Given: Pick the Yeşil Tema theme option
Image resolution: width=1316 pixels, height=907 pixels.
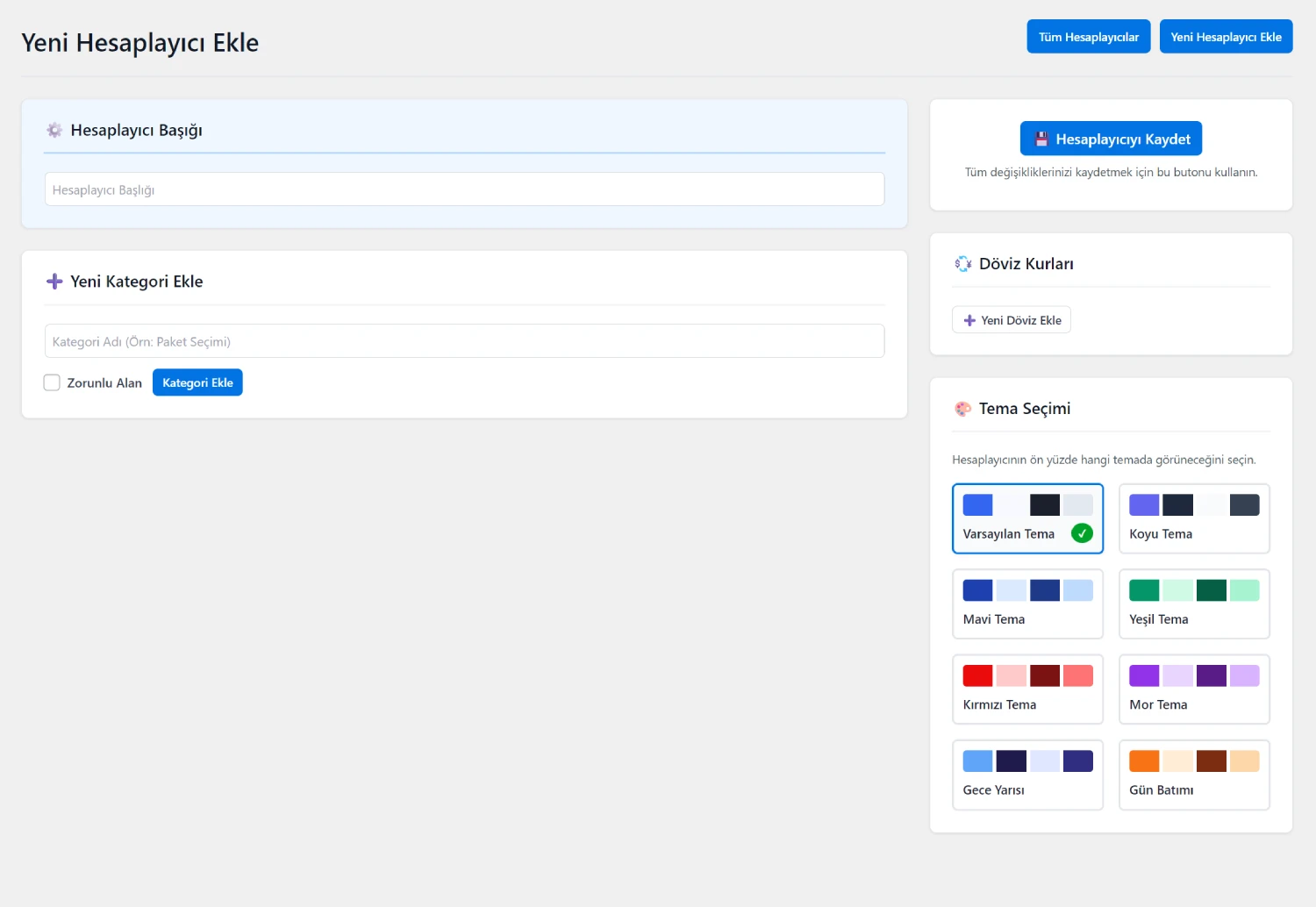Looking at the screenshot, I should tap(1193, 604).
